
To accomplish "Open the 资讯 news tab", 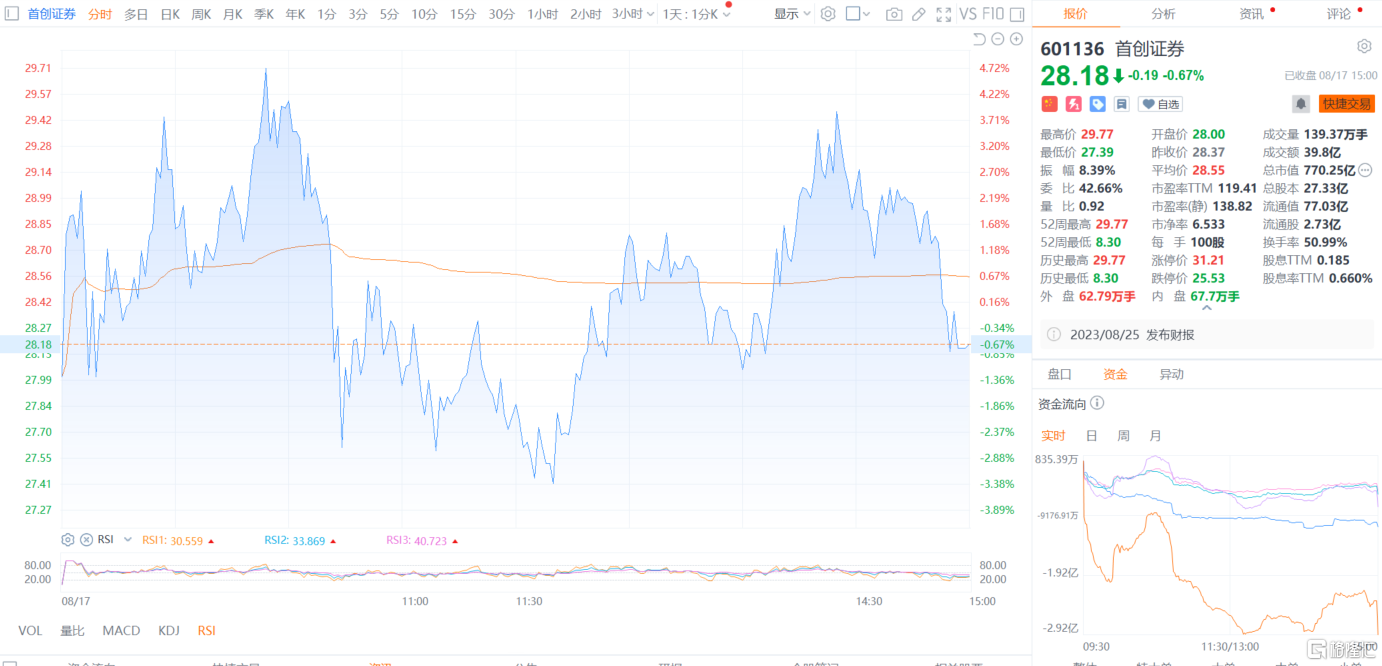I will coord(1251,14).
